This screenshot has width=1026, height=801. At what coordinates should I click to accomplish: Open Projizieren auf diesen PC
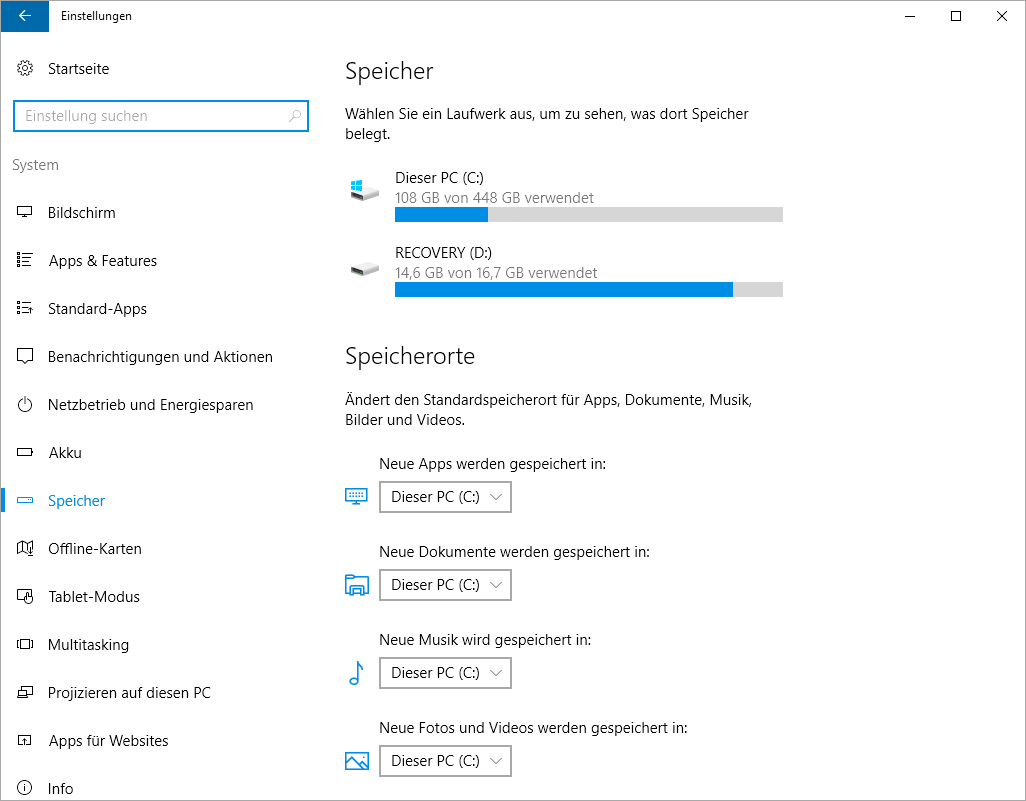pos(129,693)
